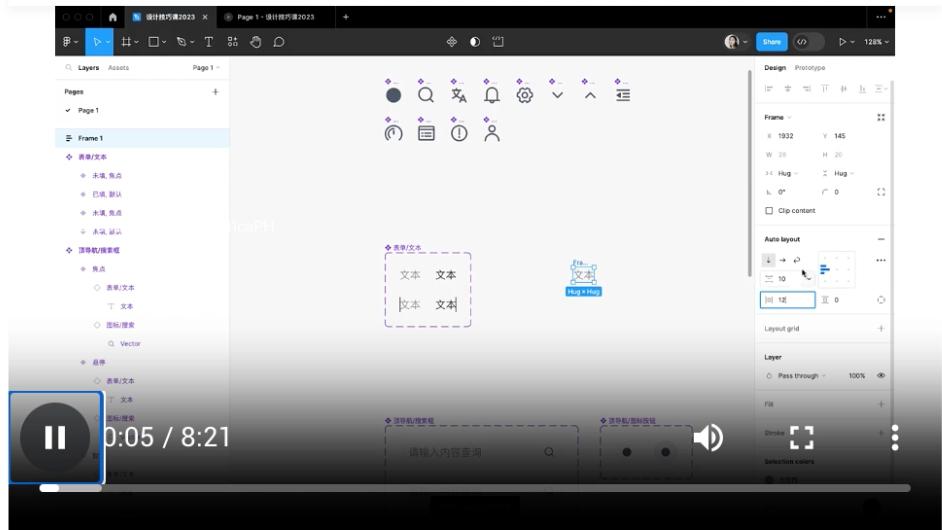Viewport: 942px width, 530px height.
Task: Toggle fullscreen video mode
Action: click(801, 437)
